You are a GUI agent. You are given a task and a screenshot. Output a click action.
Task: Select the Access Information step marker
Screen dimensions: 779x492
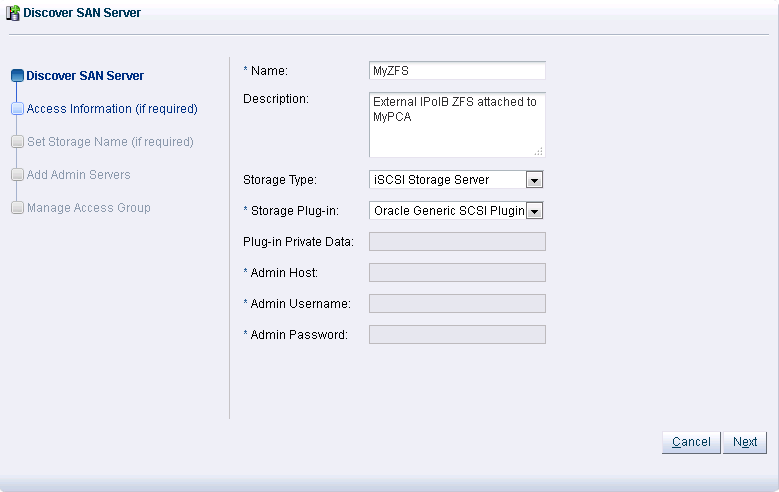(x=17, y=109)
